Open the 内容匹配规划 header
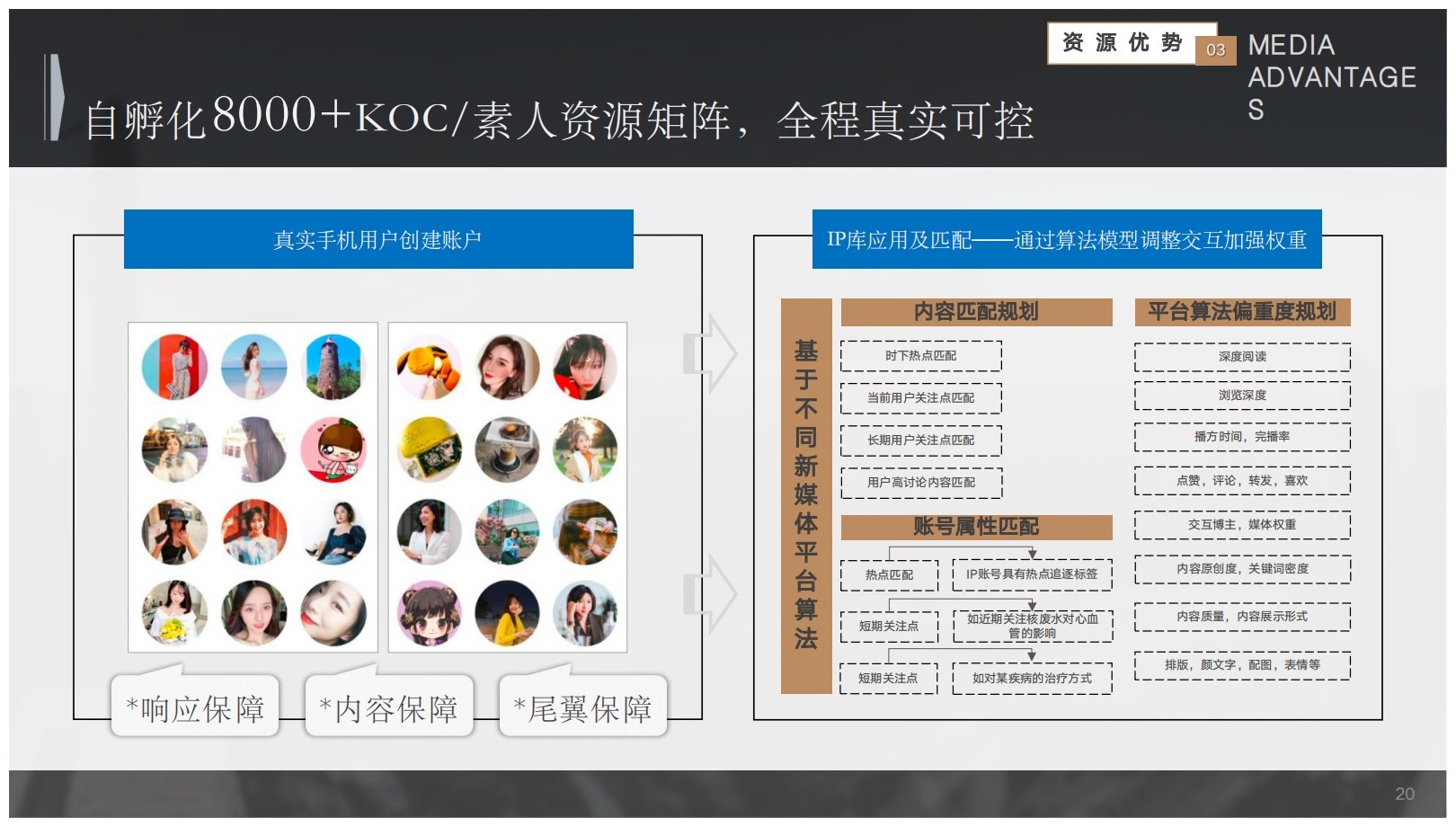Viewport: 1456px width, 827px height. (x=976, y=312)
